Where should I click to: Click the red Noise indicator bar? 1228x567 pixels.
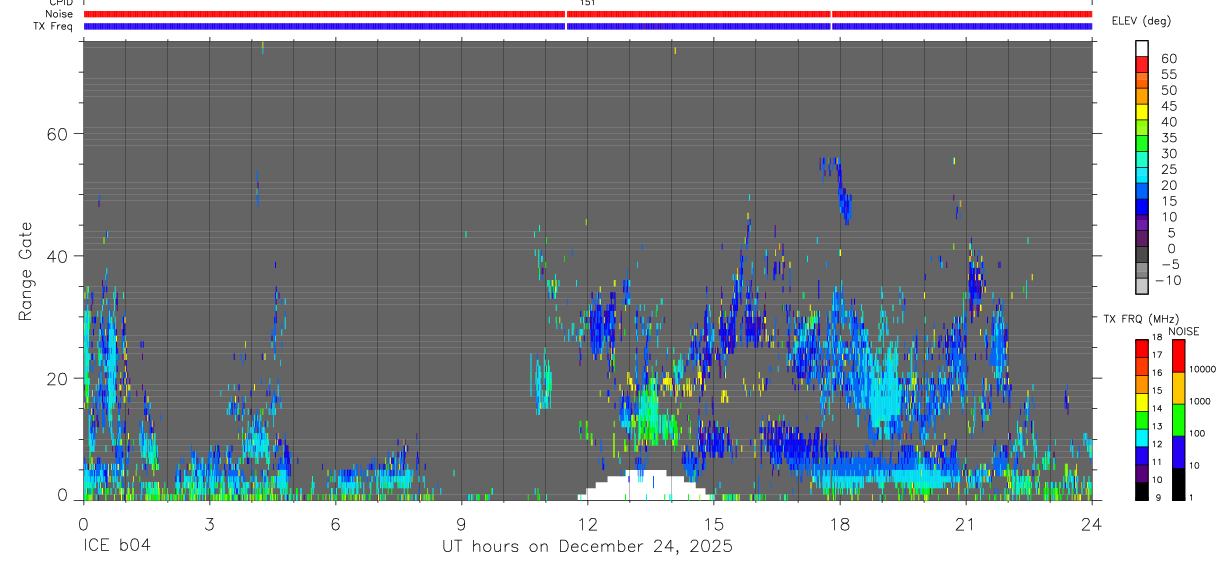coord(588,14)
